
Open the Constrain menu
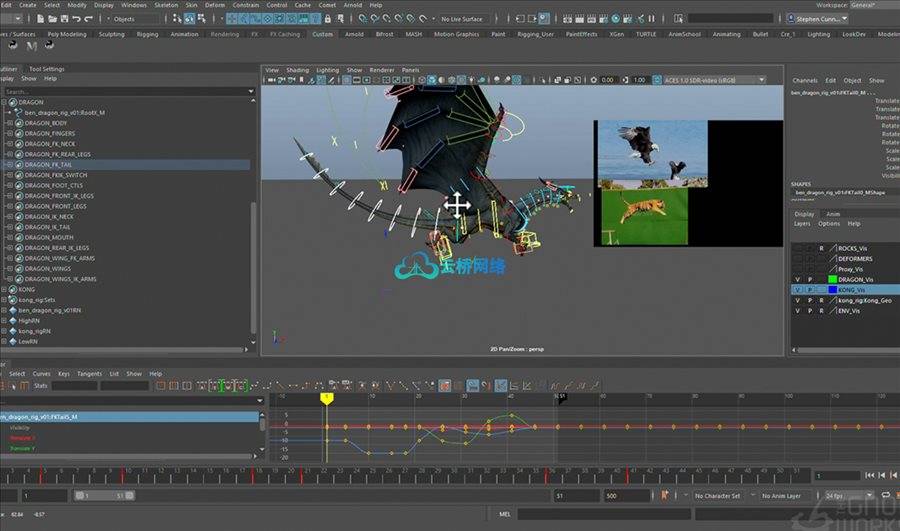tap(246, 5)
